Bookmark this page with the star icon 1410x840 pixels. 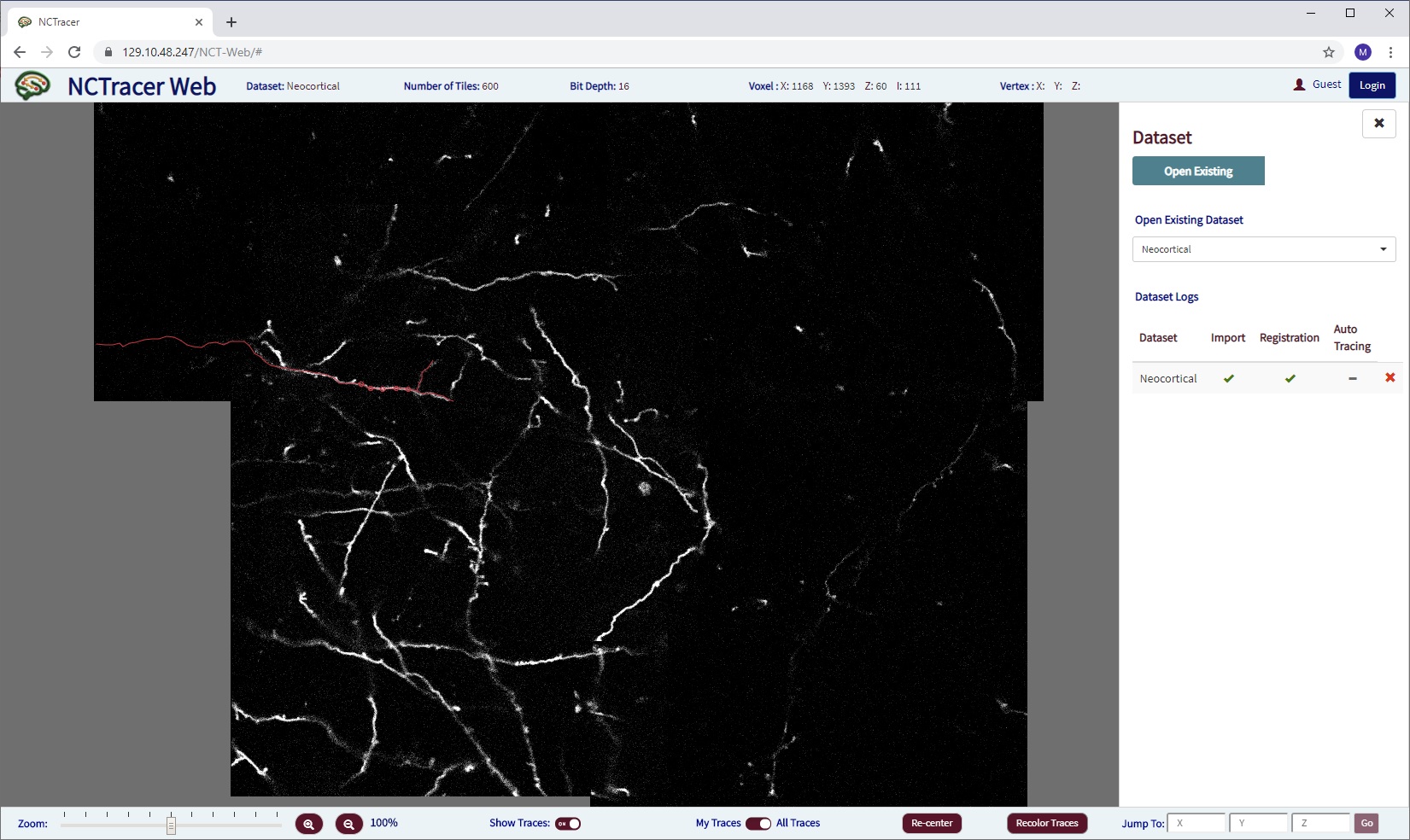[x=1329, y=52]
